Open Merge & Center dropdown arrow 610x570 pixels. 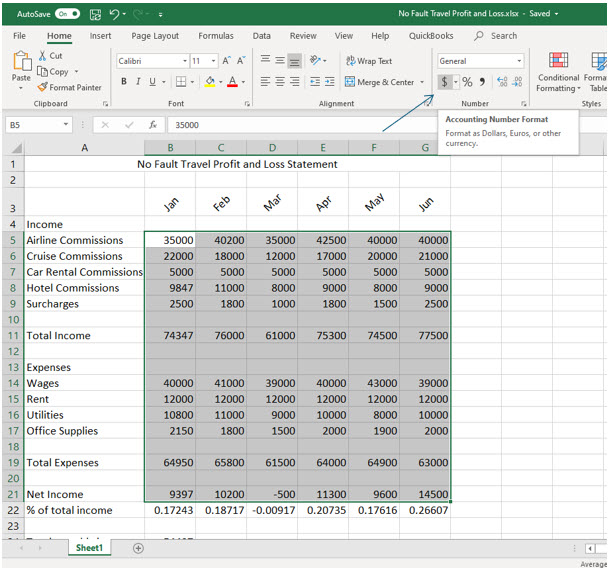[x=422, y=82]
